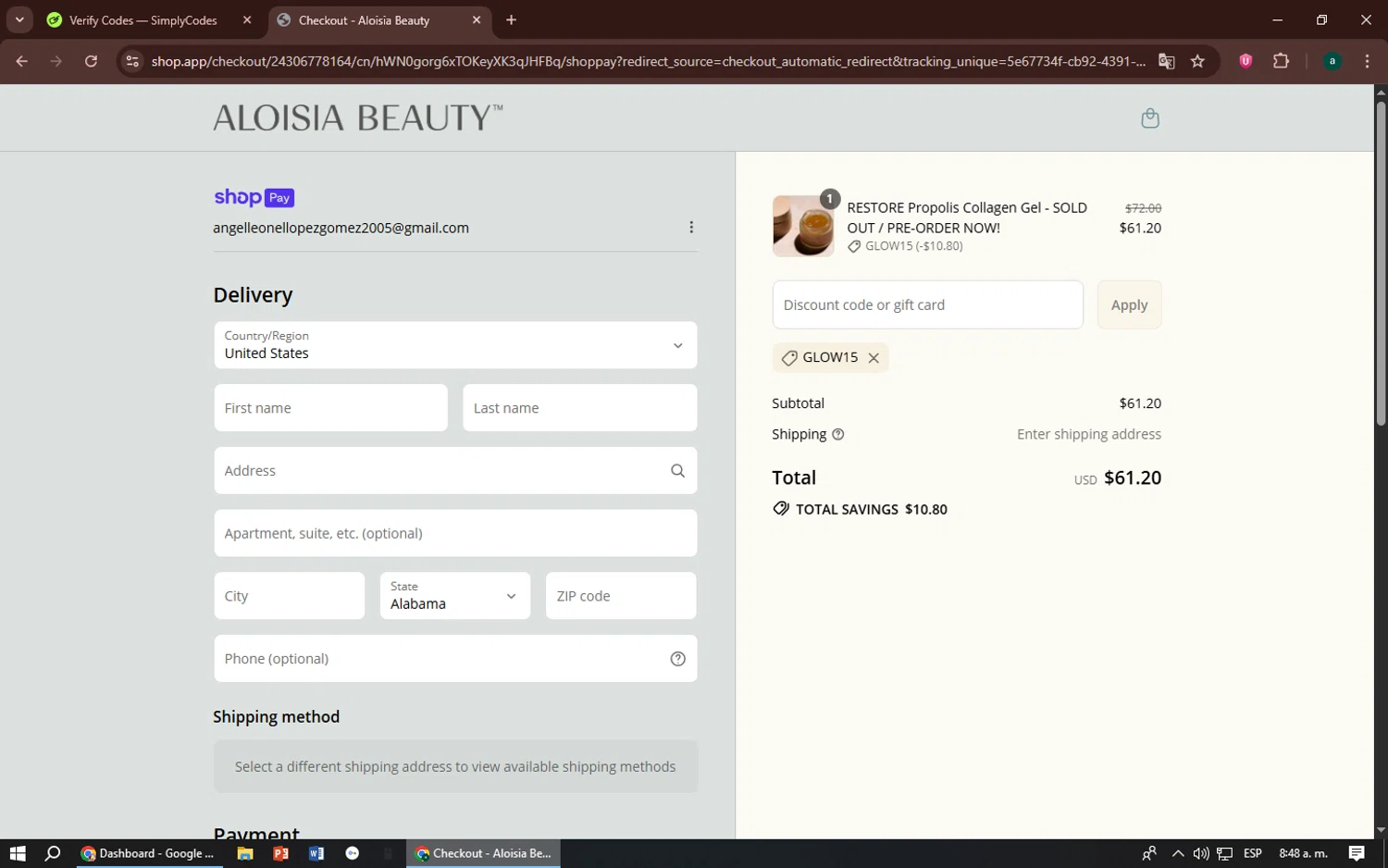Screen dimensions: 1388x868
Task: Open File Explorer from taskbar
Action: (245, 853)
